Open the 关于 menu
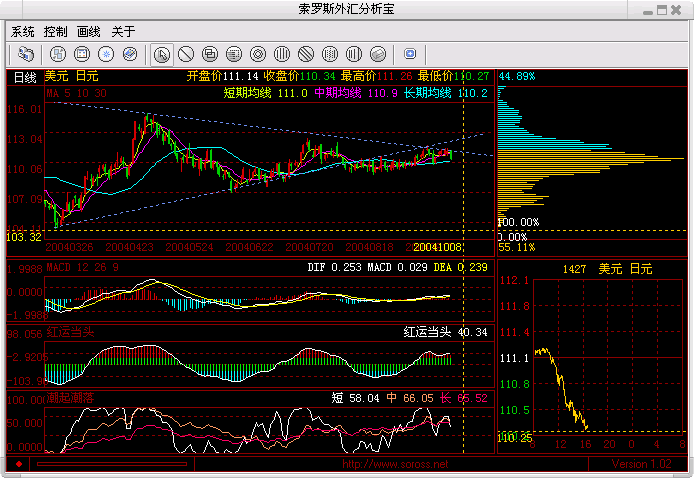 (x=123, y=31)
